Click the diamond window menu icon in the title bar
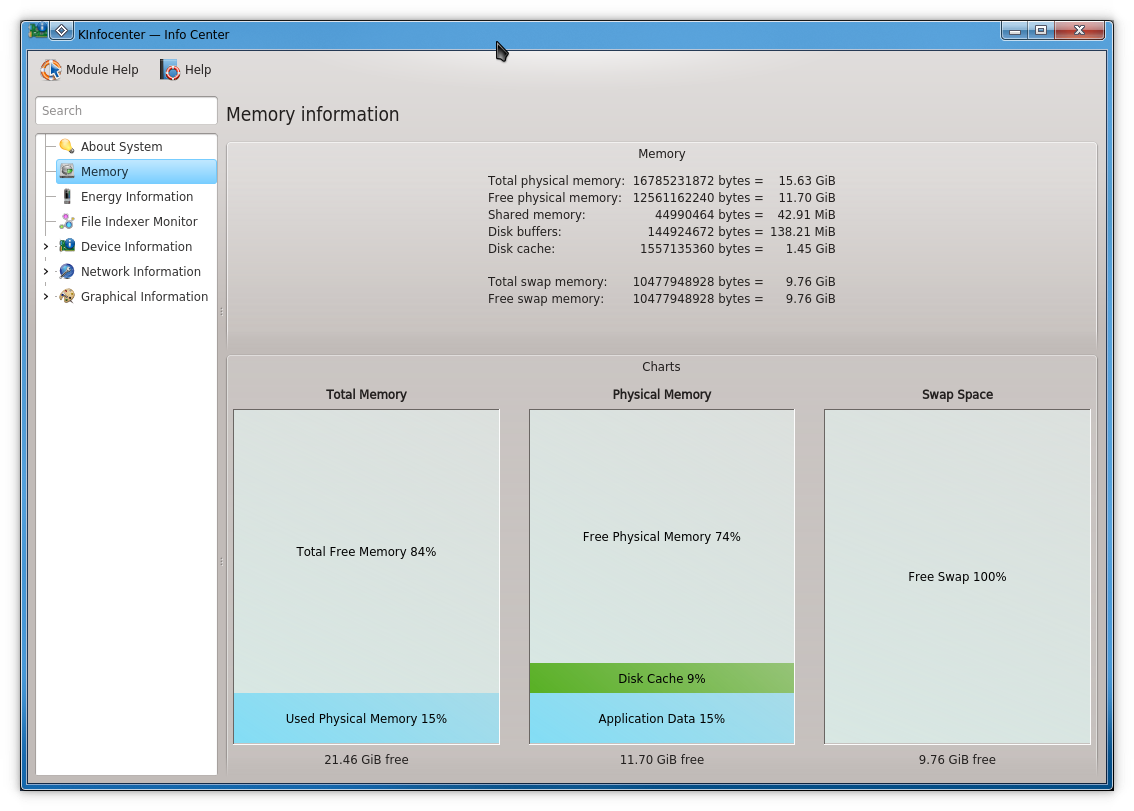 pos(61,30)
